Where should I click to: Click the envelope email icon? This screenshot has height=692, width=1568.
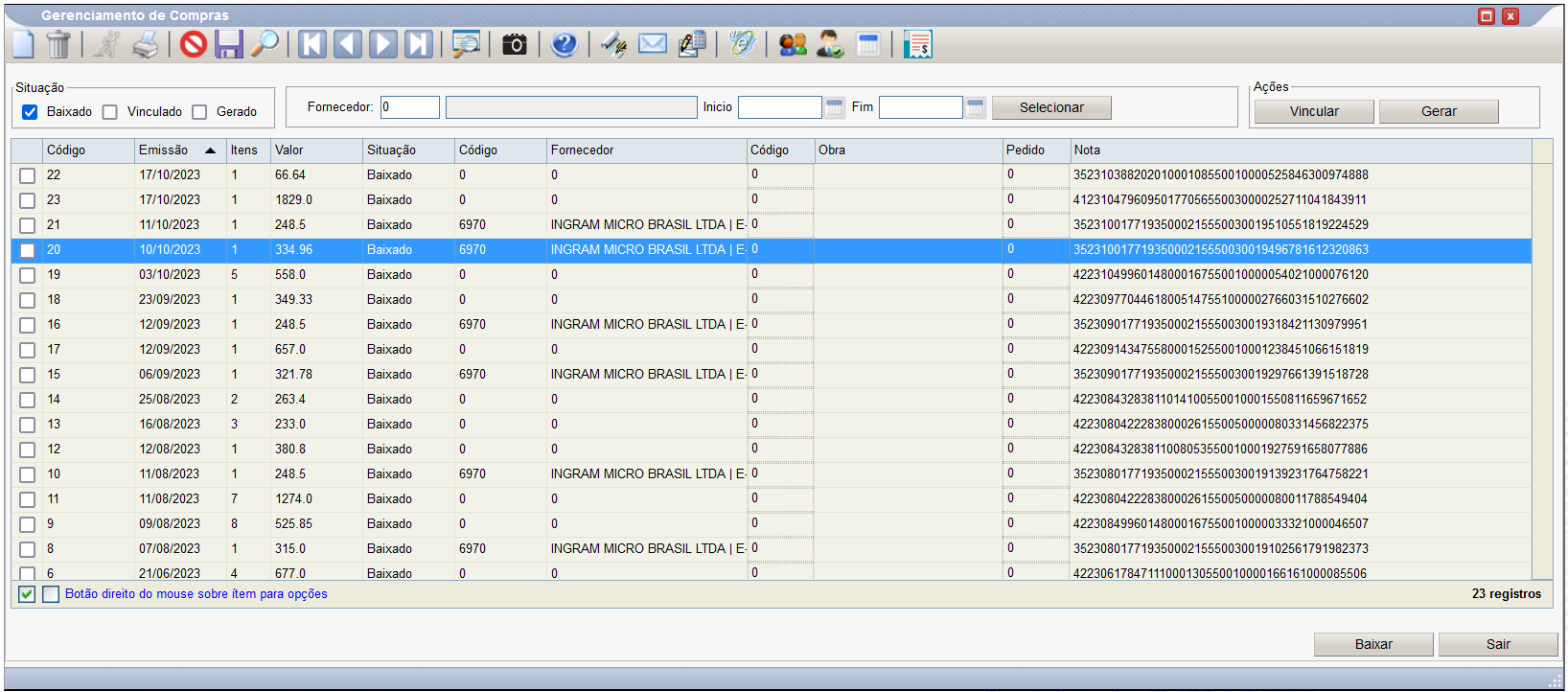click(653, 44)
